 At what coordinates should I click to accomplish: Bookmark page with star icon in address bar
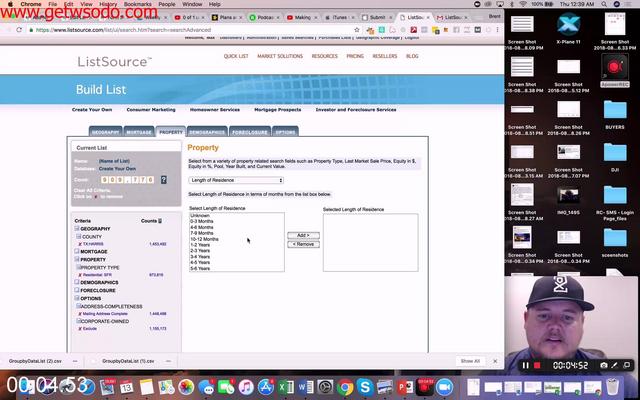(357, 30)
